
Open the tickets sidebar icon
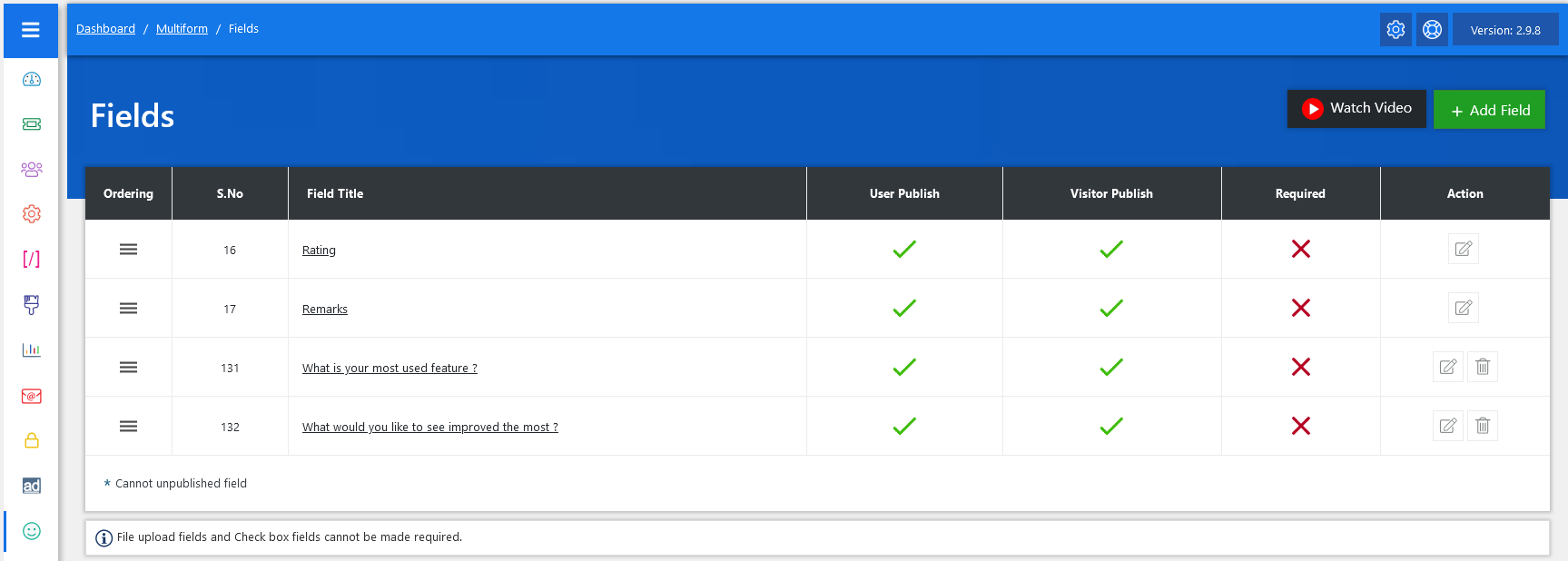point(32,124)
